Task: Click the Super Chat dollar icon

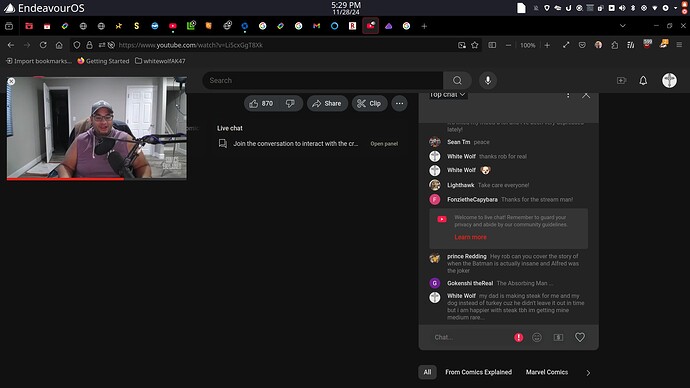Action: tap(558, 337)
